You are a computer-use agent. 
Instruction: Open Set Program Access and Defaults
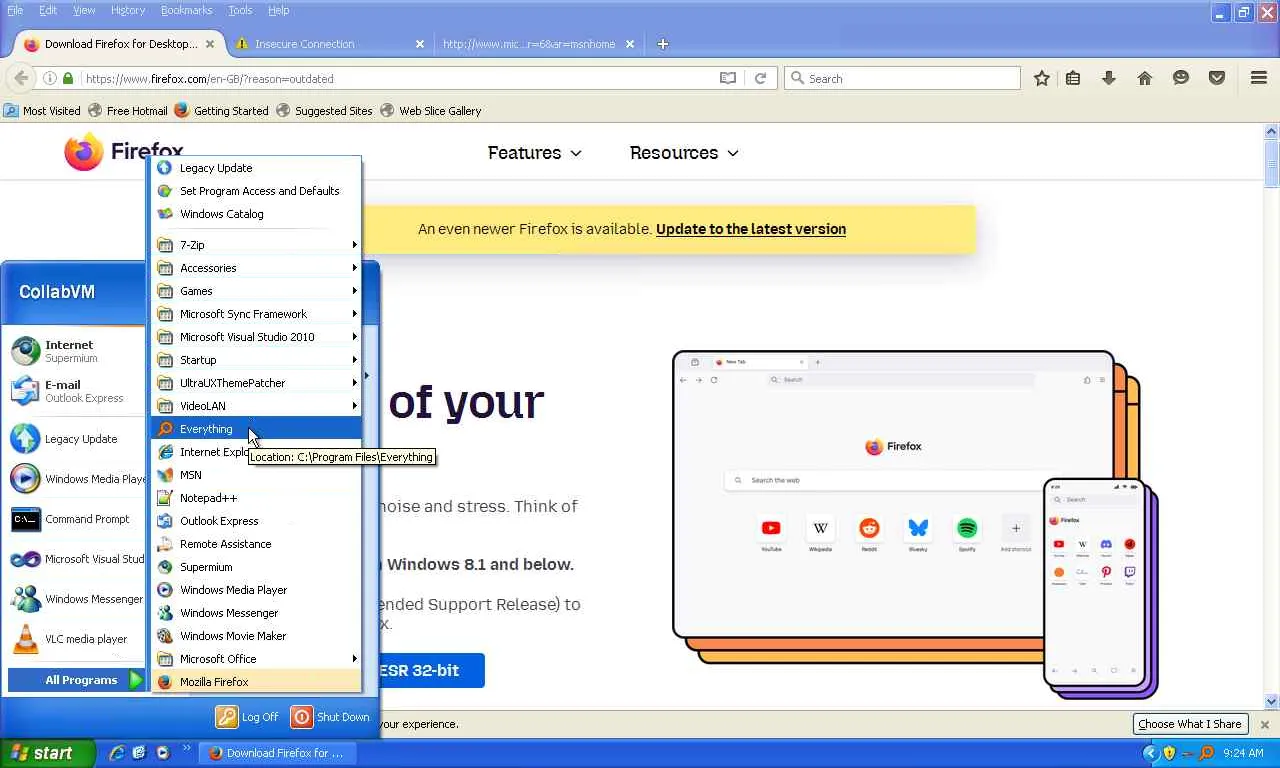click(x=256, y=191)
